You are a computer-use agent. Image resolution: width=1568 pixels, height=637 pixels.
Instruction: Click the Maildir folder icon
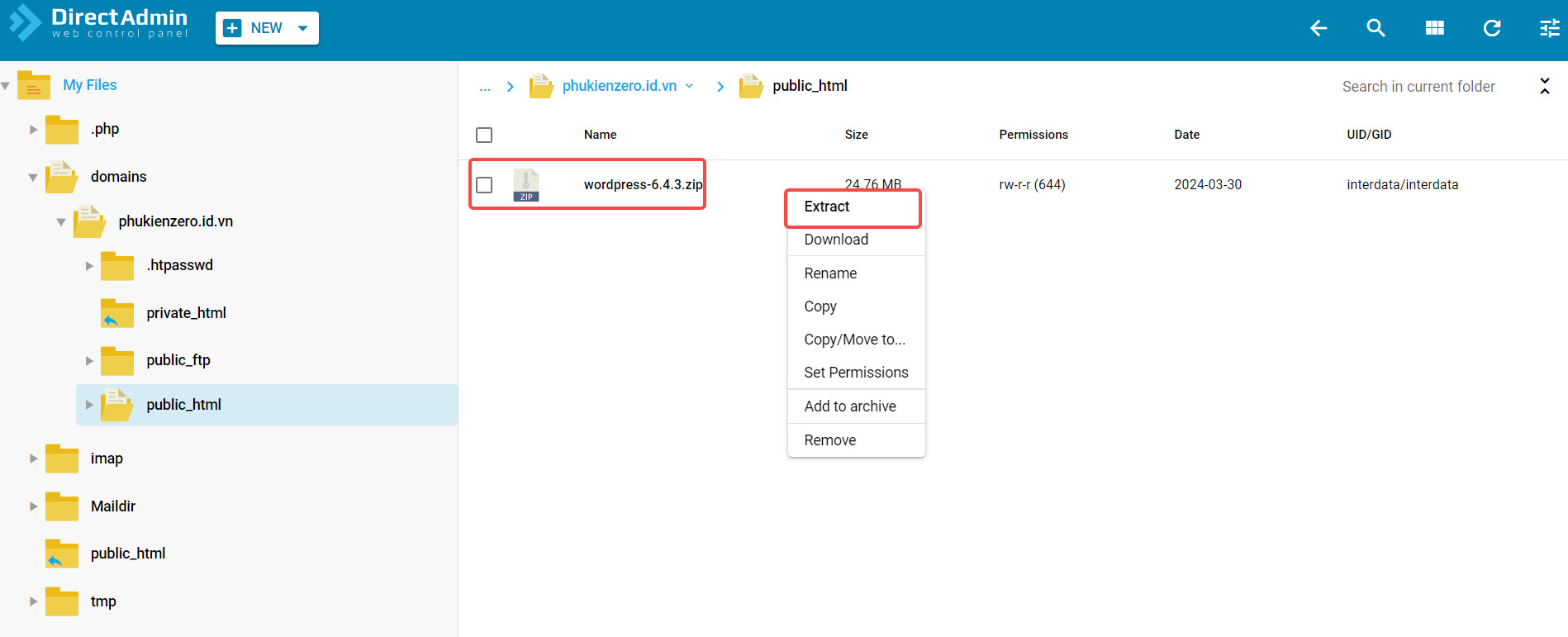(x=62, y=506)
